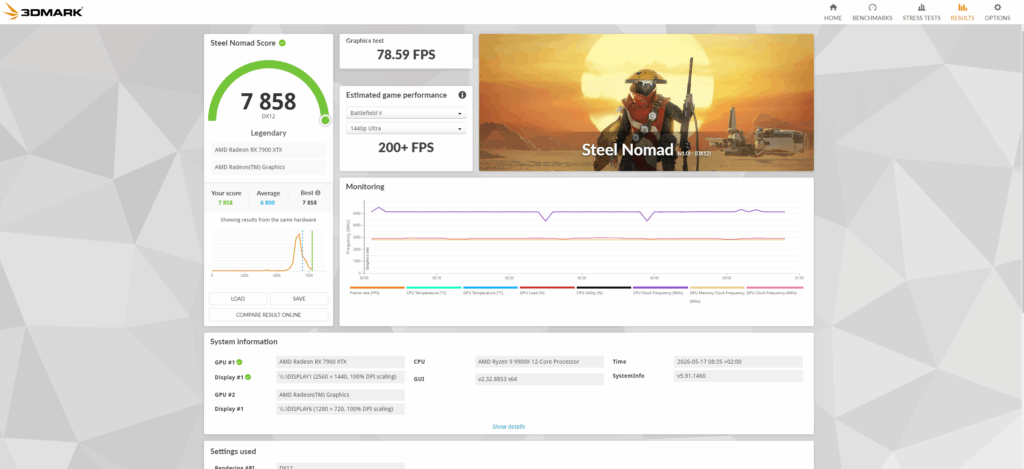
Task: Click the info icon next to Best
Action: pyautogui.click(x=318, y=193)
